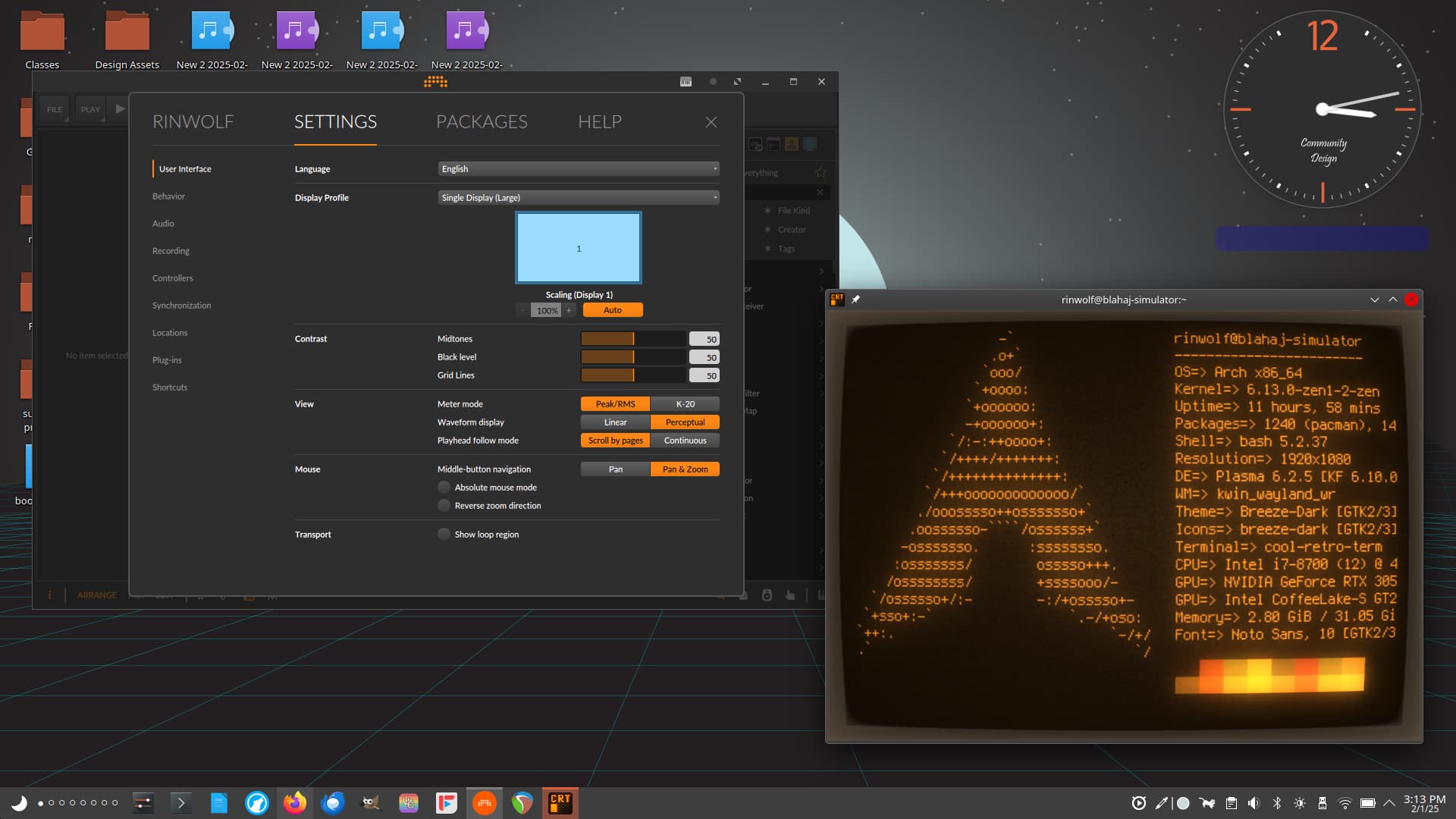Screen dimensions: 1456x819
Task: Select the Audio settings section
Action: pyautogui.click(x=163, y=224)
